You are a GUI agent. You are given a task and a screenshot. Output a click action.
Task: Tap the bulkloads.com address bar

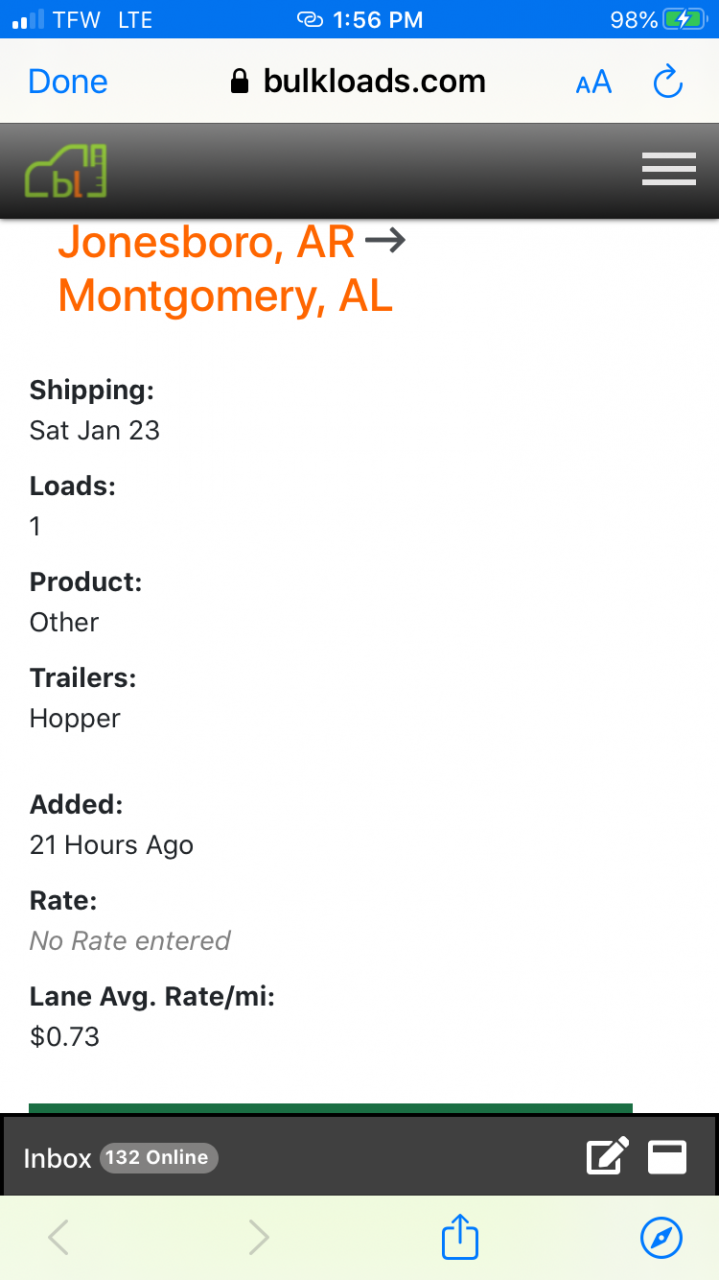(359, 82)
